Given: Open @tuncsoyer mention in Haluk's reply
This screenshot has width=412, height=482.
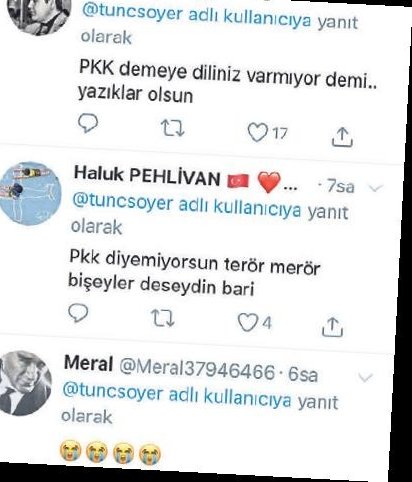Looking at the screenshot, I should pos(123,202).
